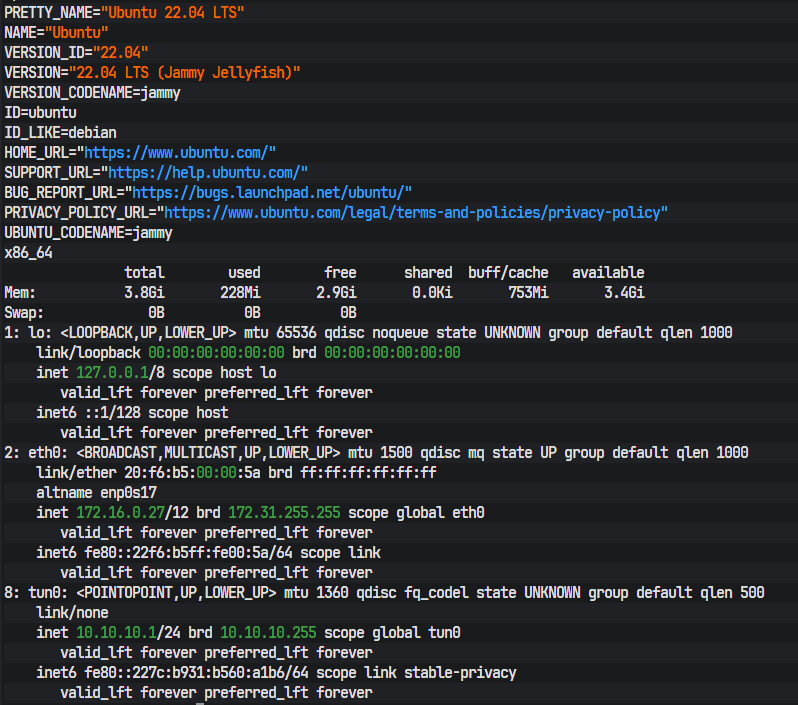Click the "Swap:" row label
The width and height of the screenshot is (798, 705).
[24, 313]
